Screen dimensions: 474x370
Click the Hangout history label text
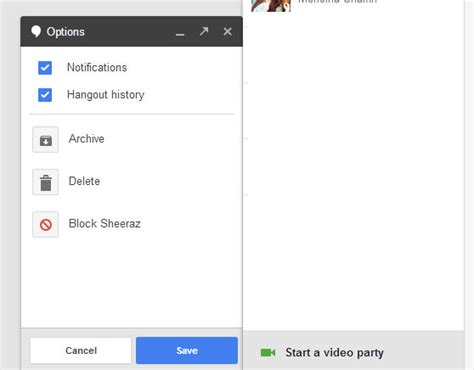106,95
